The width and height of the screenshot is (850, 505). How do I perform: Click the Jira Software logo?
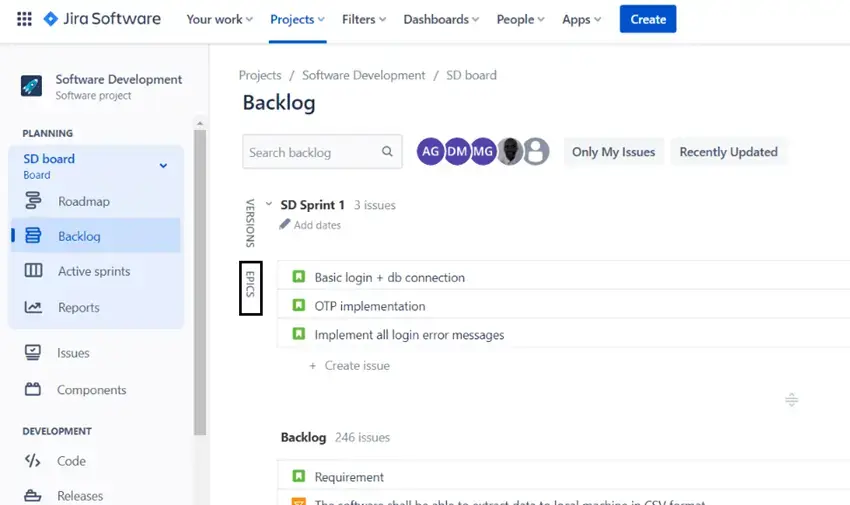click(102, 19)
